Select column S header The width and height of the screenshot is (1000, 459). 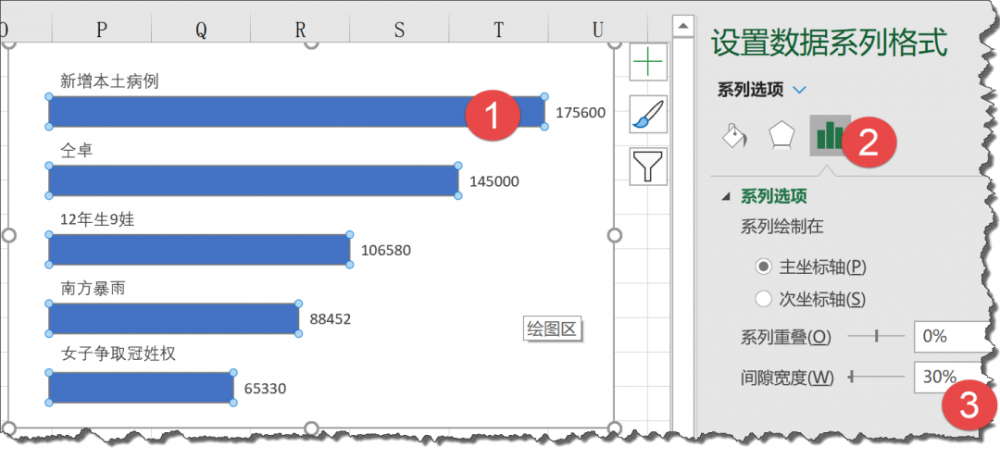click(399, 29)
